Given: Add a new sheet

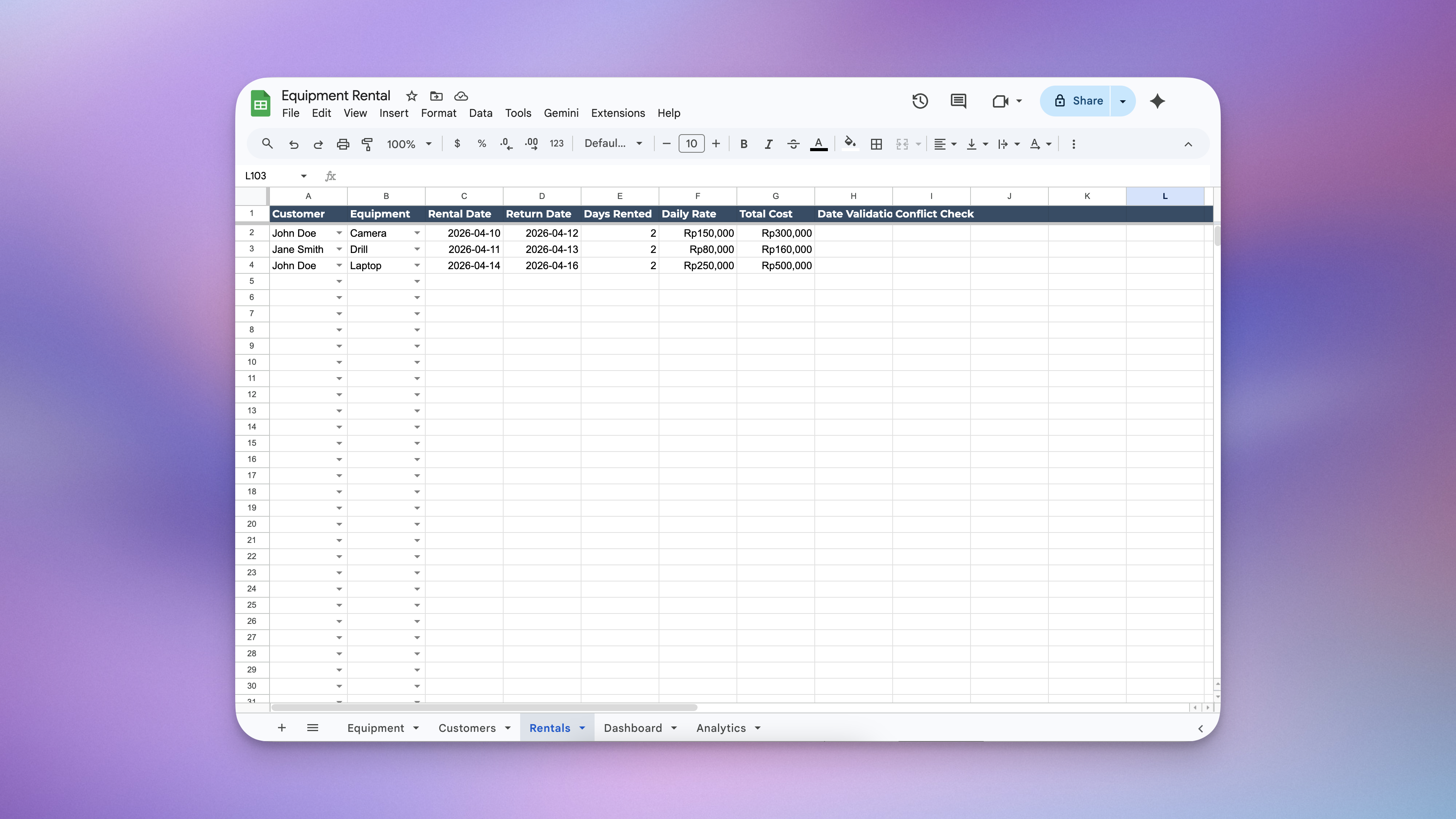Looking at the screenshot, I should (281, 728).
